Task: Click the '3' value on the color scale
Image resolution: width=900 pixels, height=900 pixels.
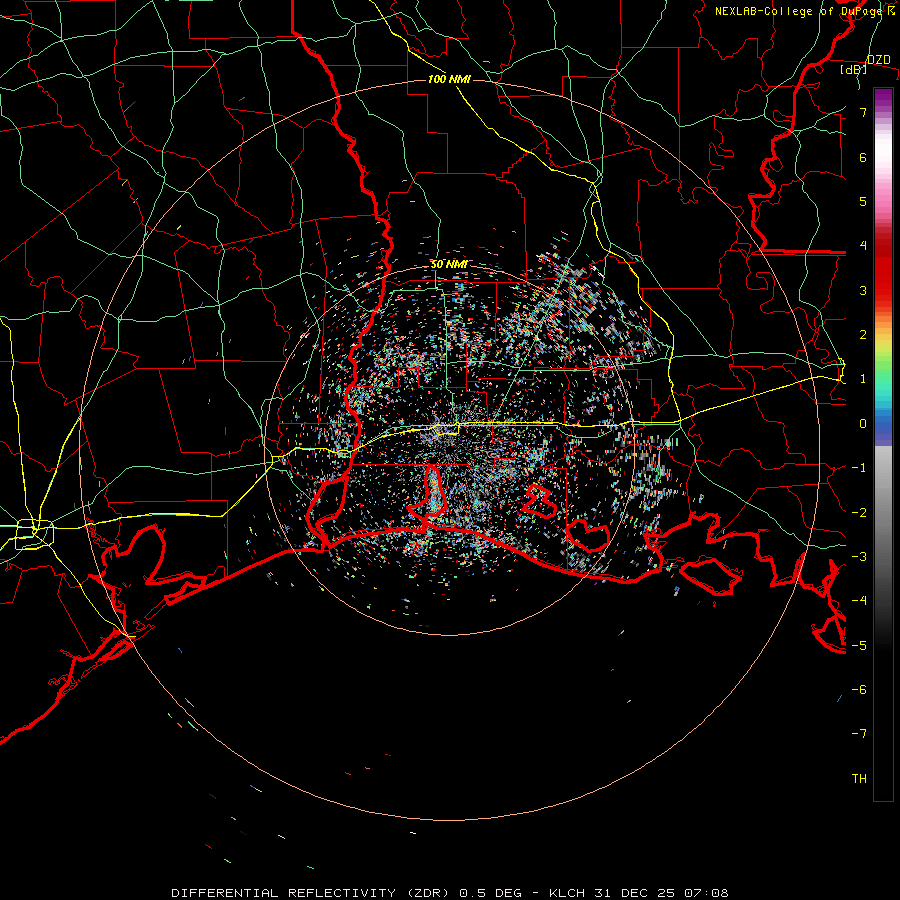Action: click(863, 290)
